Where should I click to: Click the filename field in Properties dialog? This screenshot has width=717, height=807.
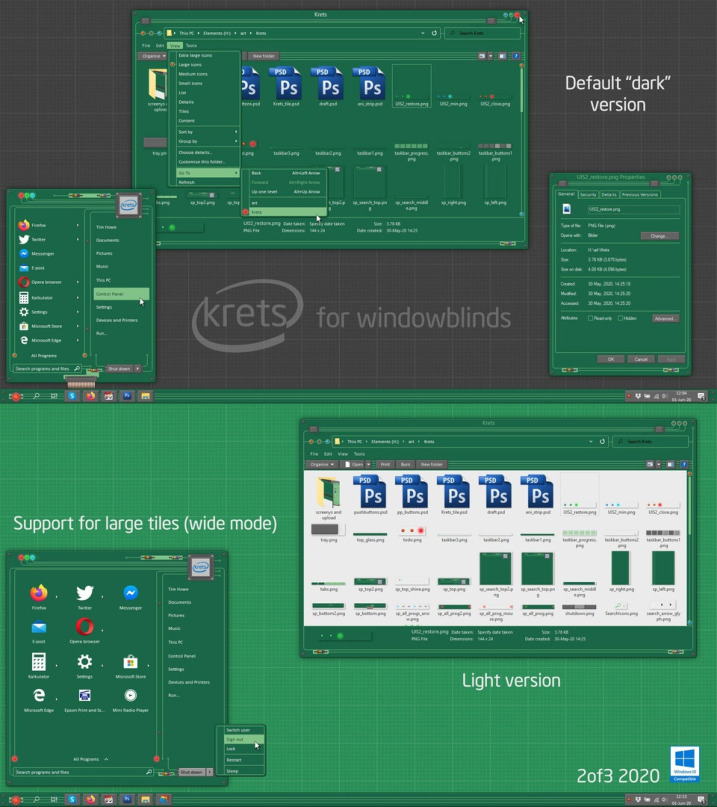tap(633, 209)
